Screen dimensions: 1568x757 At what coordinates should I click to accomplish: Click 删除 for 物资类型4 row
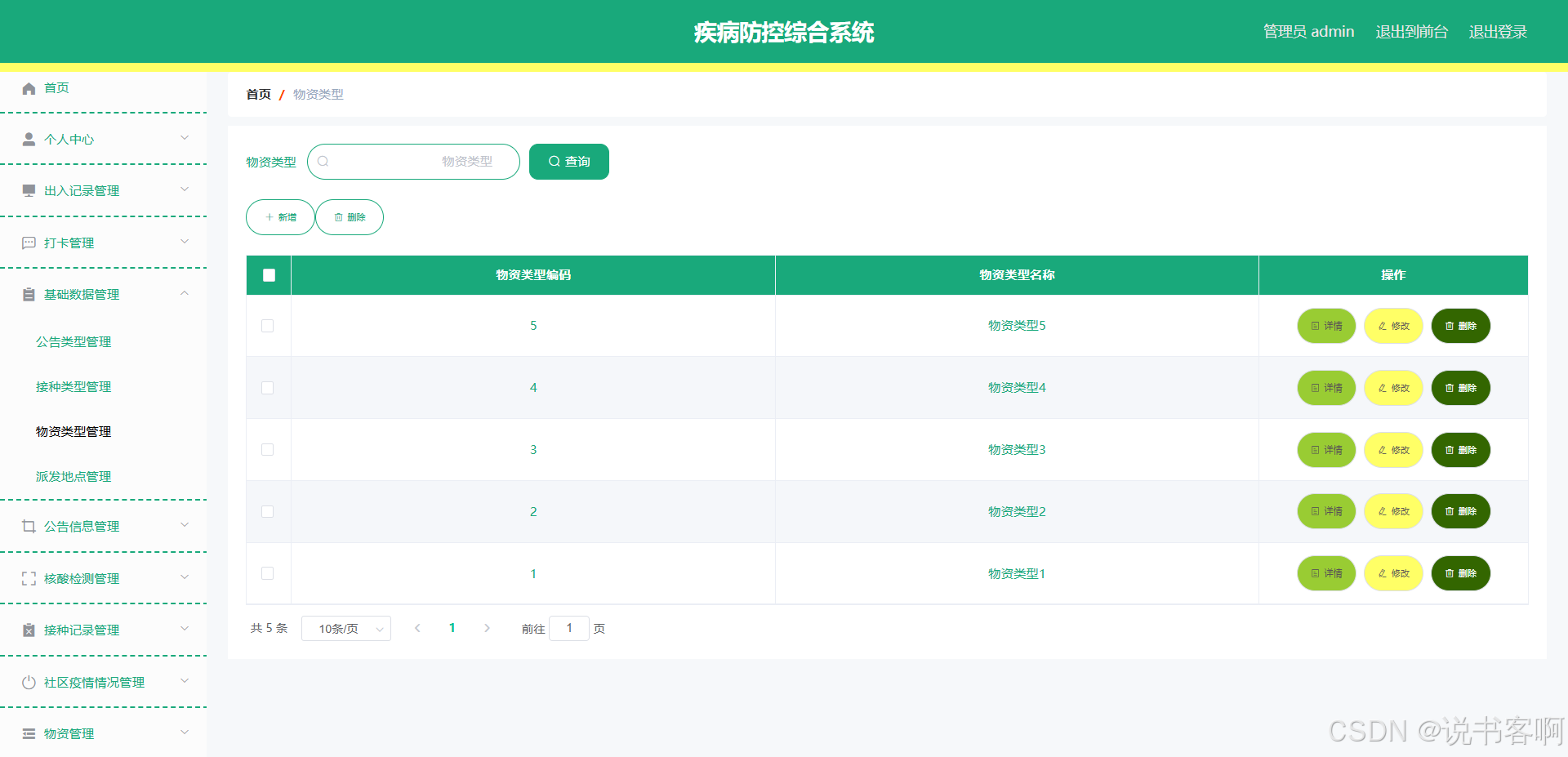coord(1461,388)
